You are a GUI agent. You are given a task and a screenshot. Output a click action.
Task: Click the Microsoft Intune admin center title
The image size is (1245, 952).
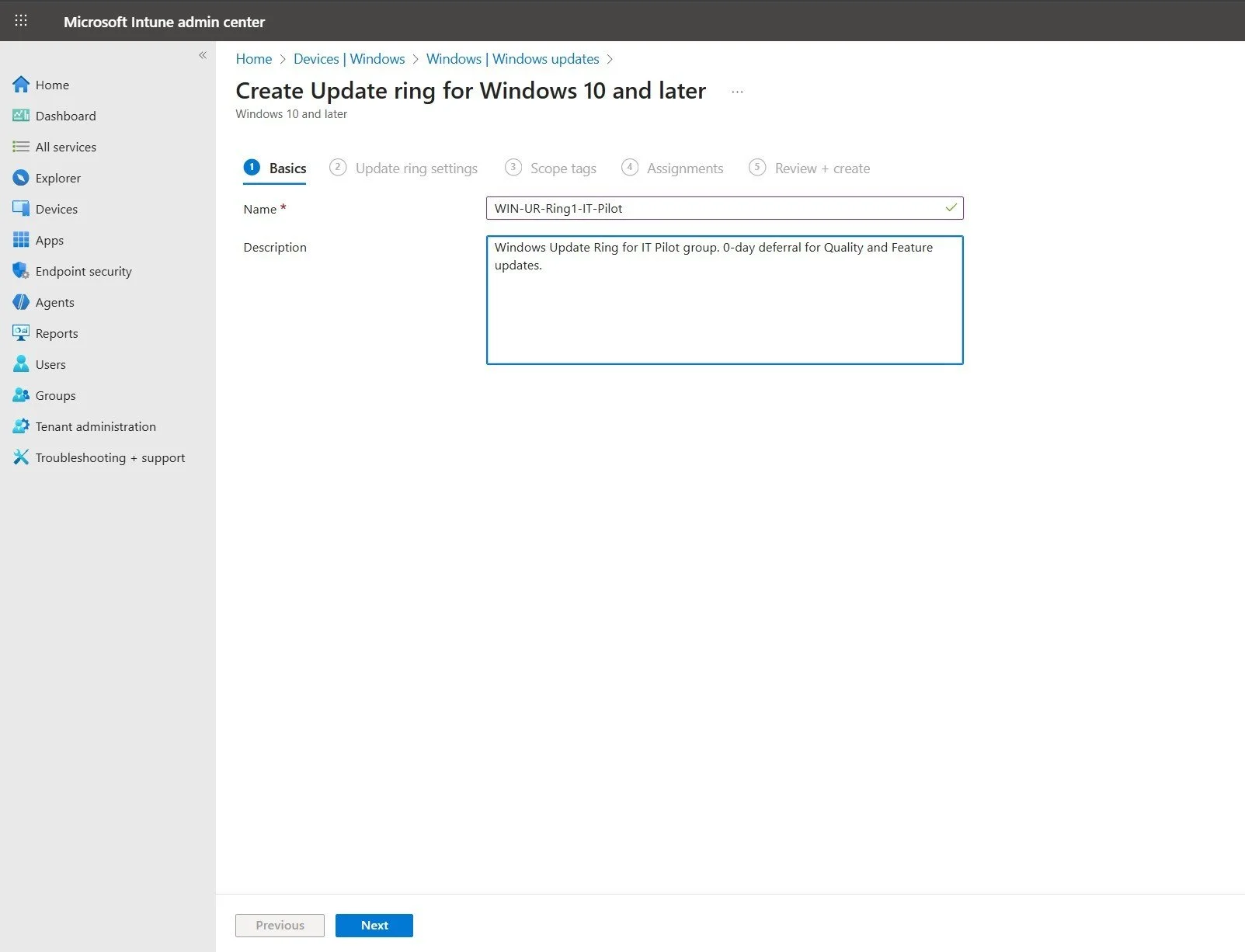(x=164, y=22)
